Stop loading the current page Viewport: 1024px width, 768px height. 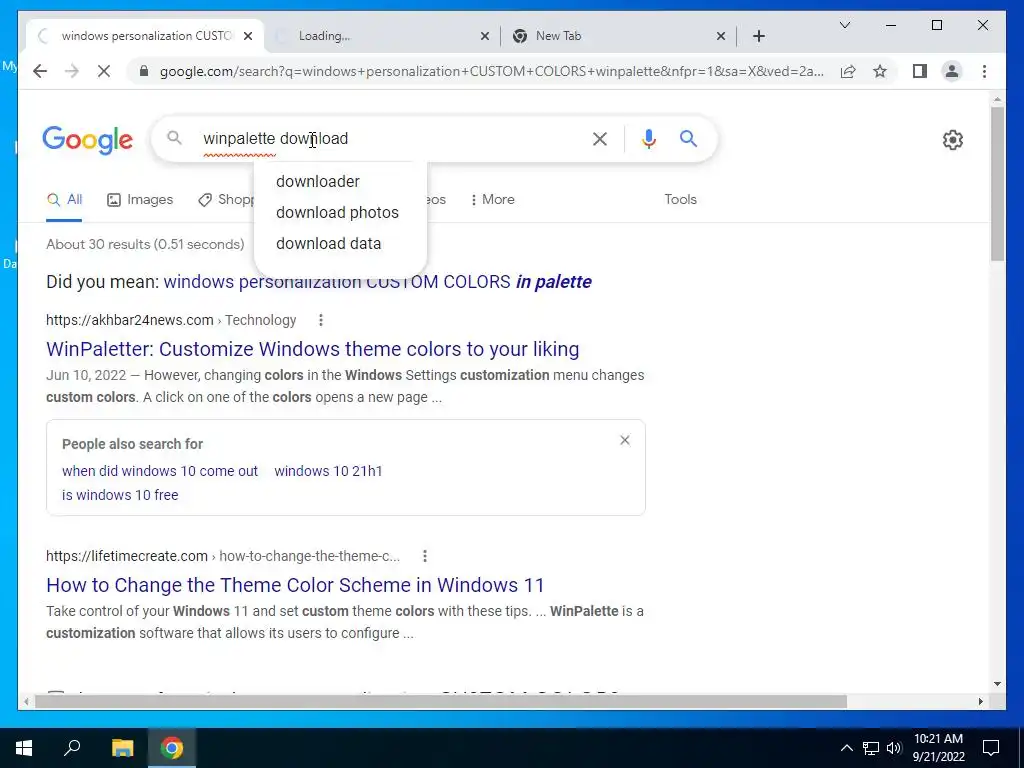click(x=104, y=71)
